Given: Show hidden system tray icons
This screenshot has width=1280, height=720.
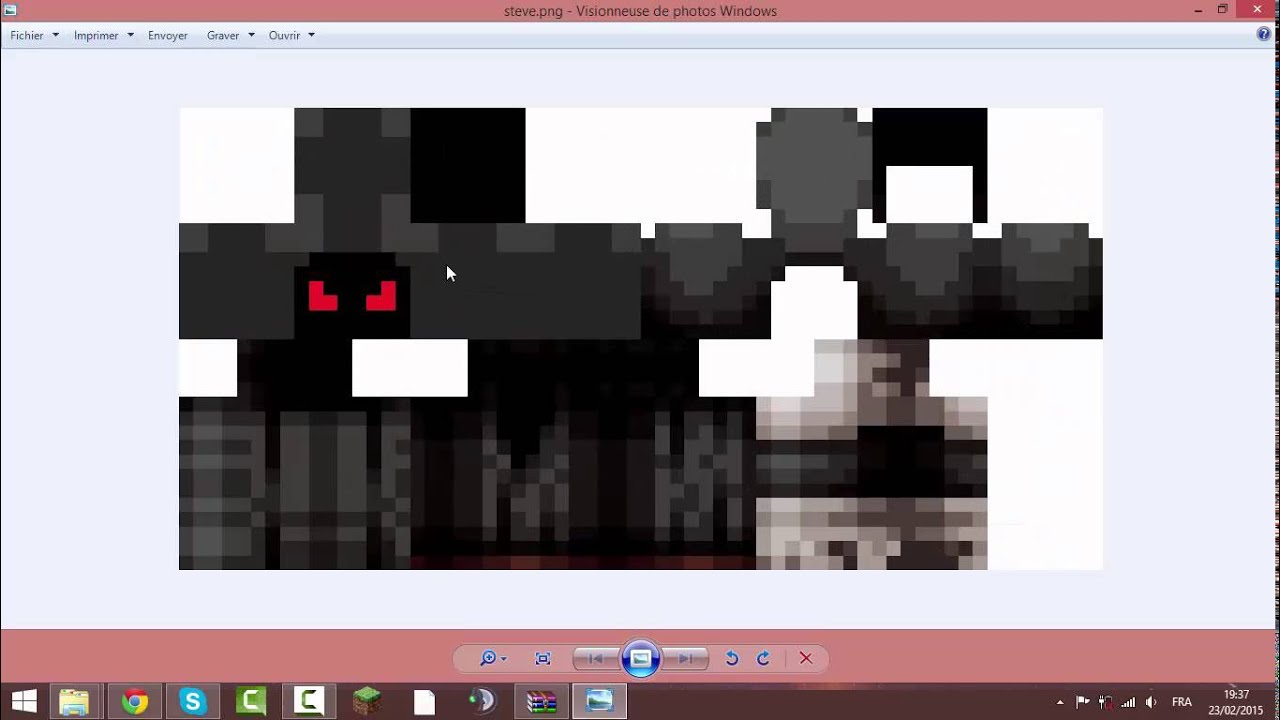Looking at the screenshot, I should pos(1060,702).
